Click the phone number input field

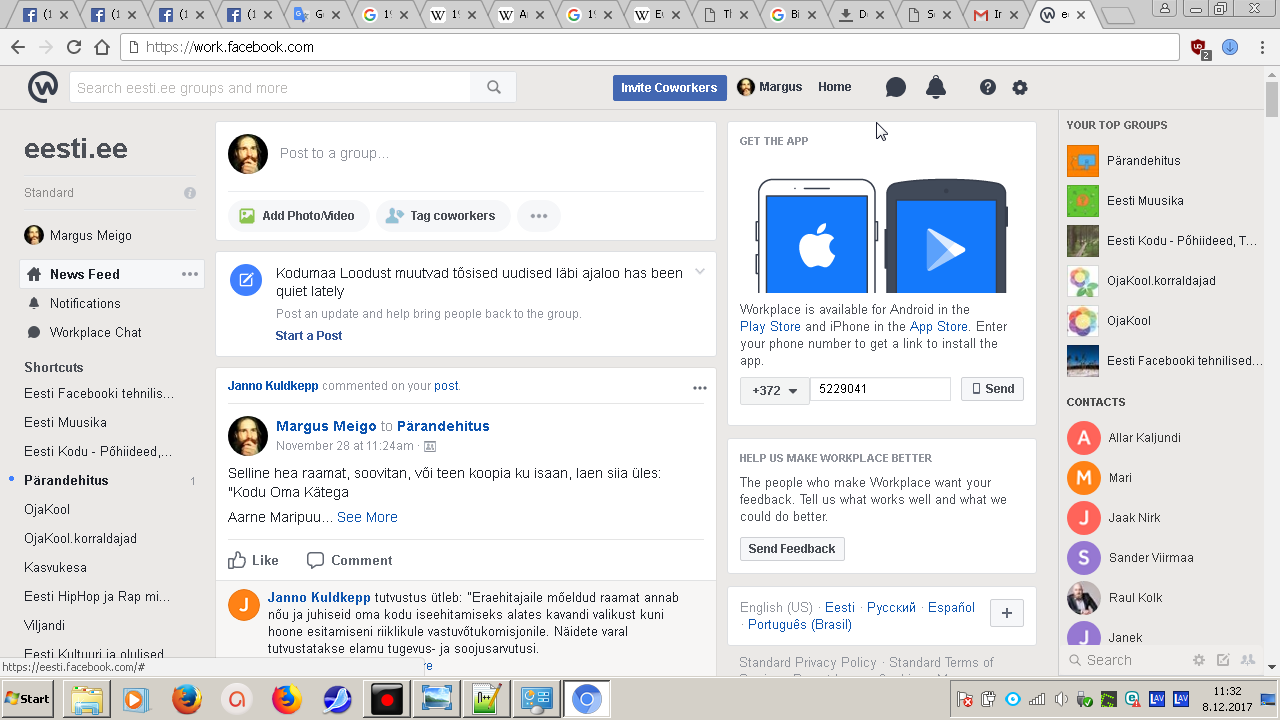tap(880, 389)
